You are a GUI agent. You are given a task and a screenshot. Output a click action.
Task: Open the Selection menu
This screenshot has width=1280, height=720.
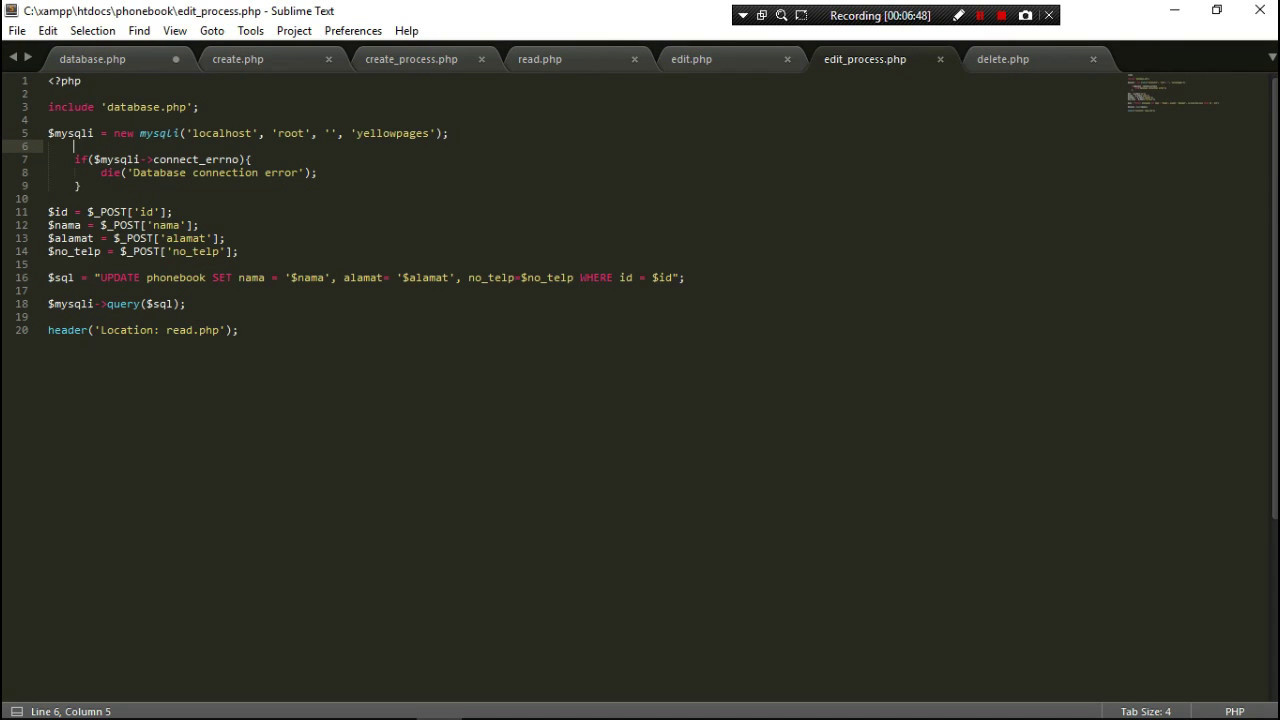pos(93,31)
